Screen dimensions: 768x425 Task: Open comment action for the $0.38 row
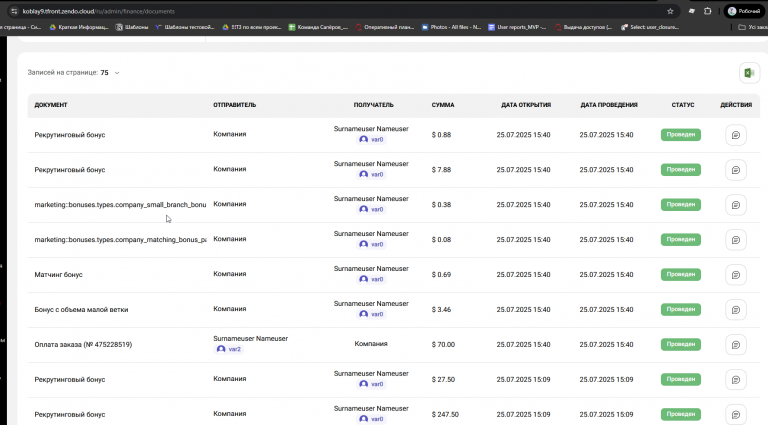tap(736, 205)
